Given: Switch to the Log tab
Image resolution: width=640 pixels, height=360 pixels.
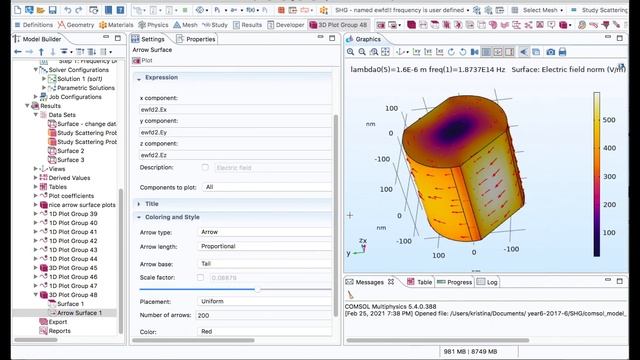Looking at the screenshot, I should pyautogui.click(x=487, y=282).
